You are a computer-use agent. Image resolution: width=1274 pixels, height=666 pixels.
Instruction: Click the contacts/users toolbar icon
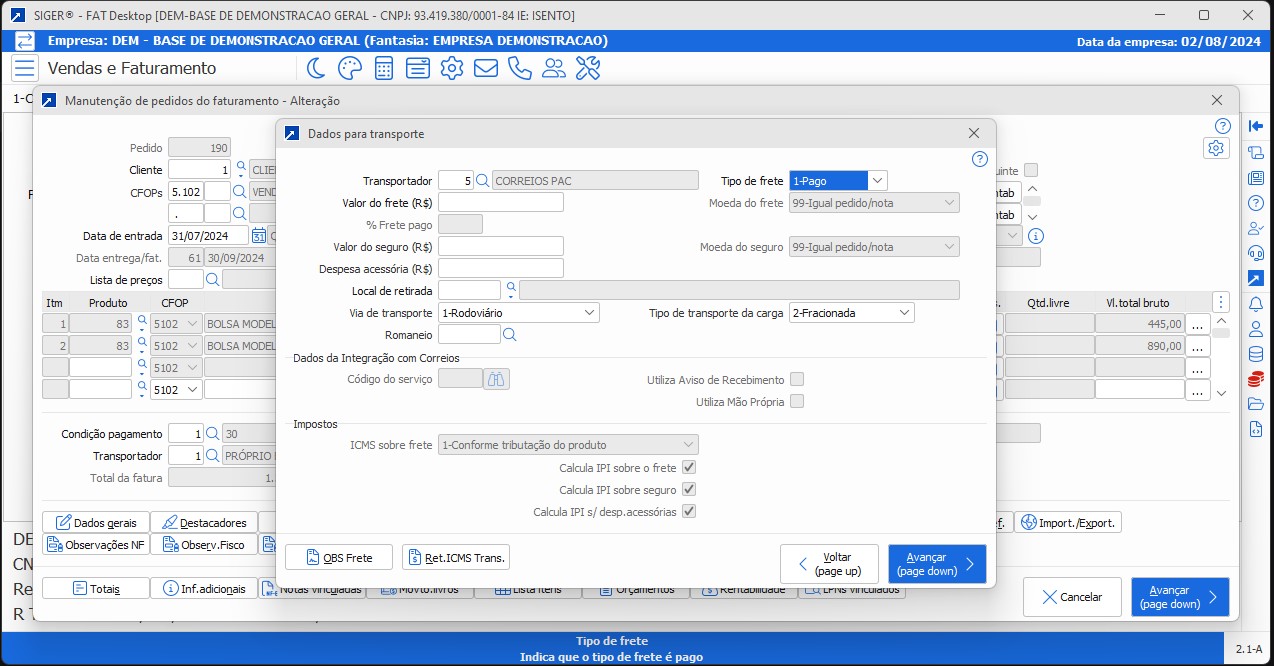[554, 68]
